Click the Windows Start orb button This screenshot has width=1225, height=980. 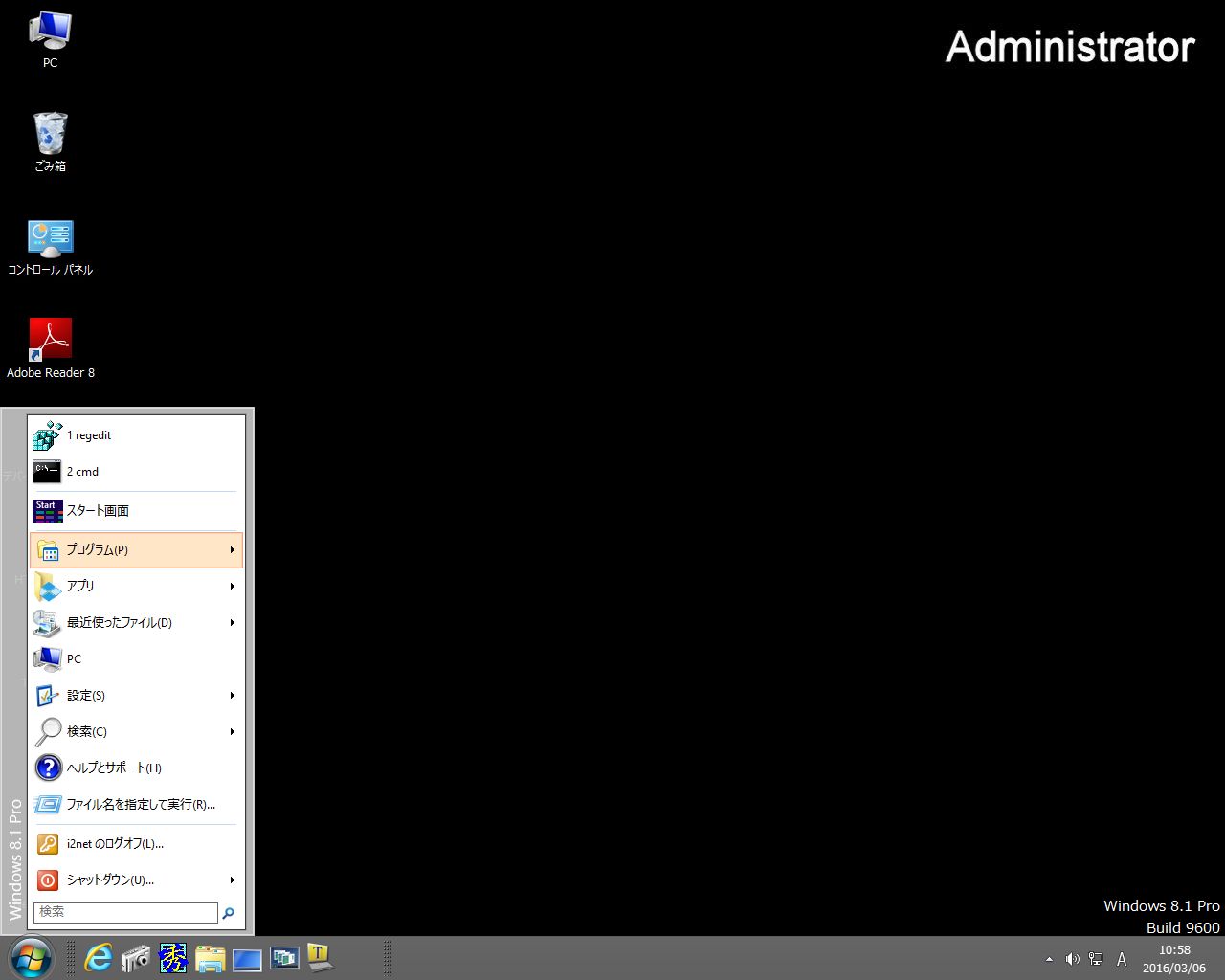pos(31,957)
